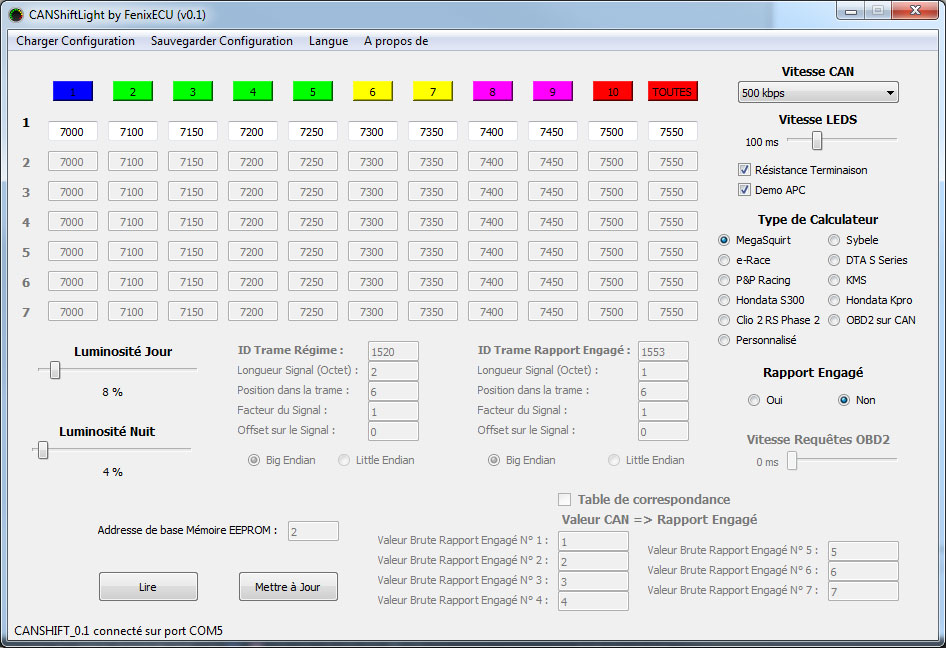Image resolution: width=946 pixels, height=648 pixels.
Task: Click the magenta LED 8 color box
Action: 492,91
